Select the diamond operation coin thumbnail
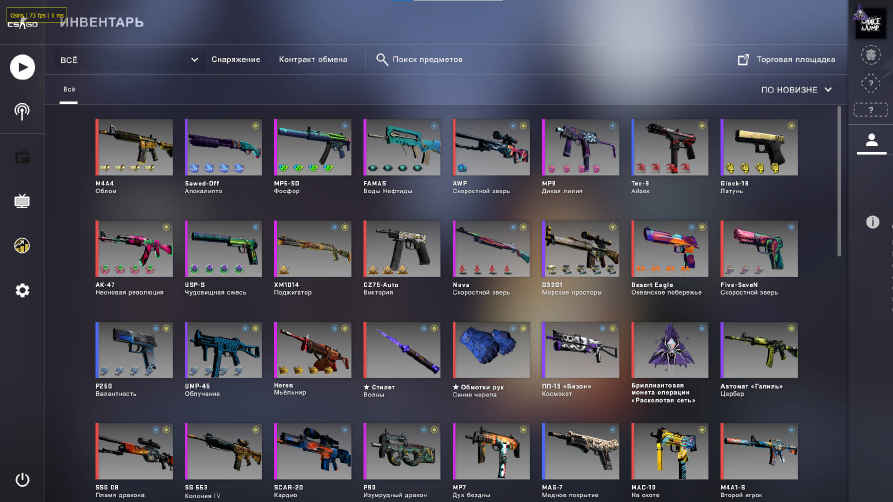This screenshot has height=502, width=893. point(670,350)
